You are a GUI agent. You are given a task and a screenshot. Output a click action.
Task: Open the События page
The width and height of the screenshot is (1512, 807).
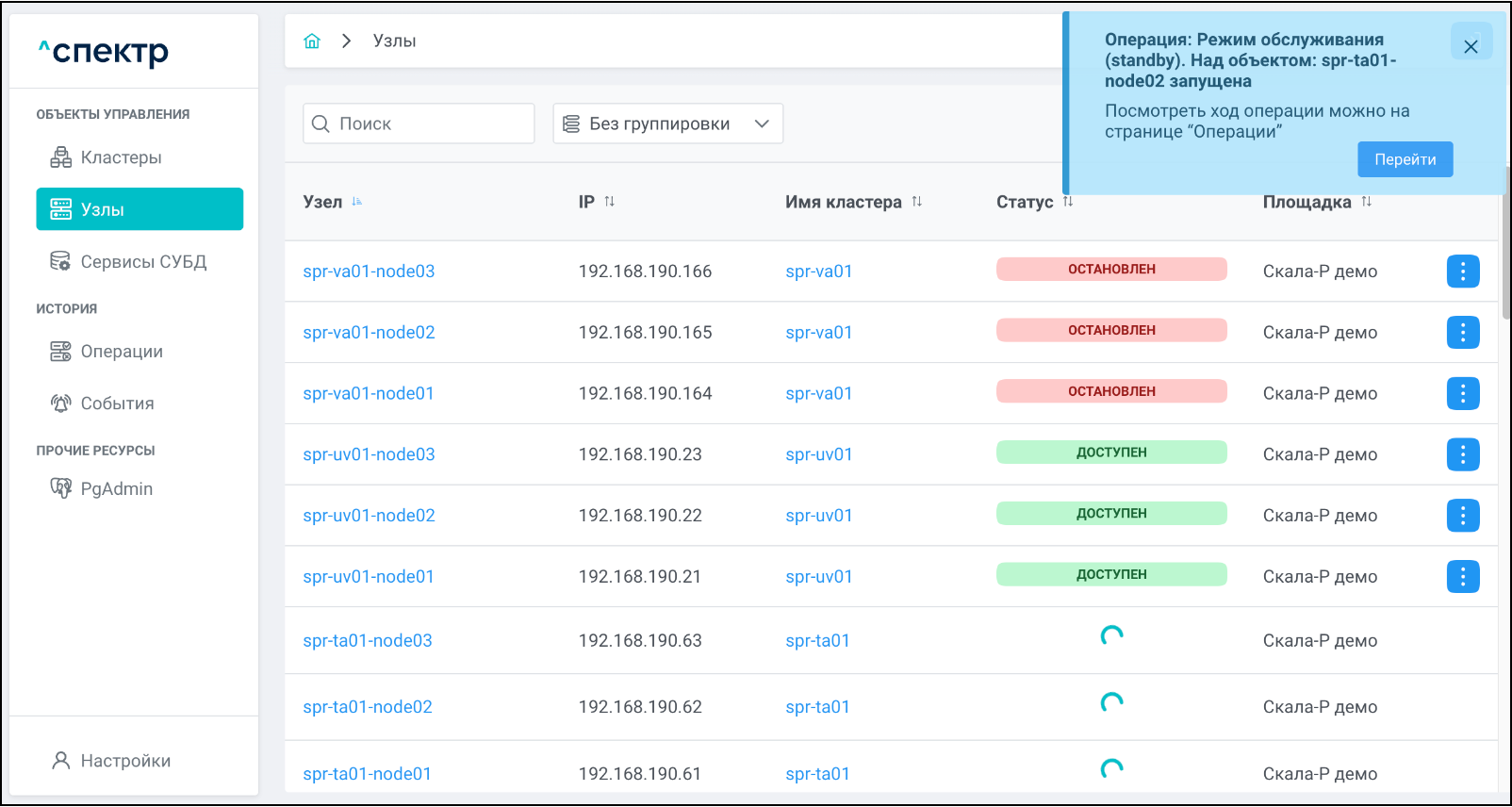(x=117, y=403)
